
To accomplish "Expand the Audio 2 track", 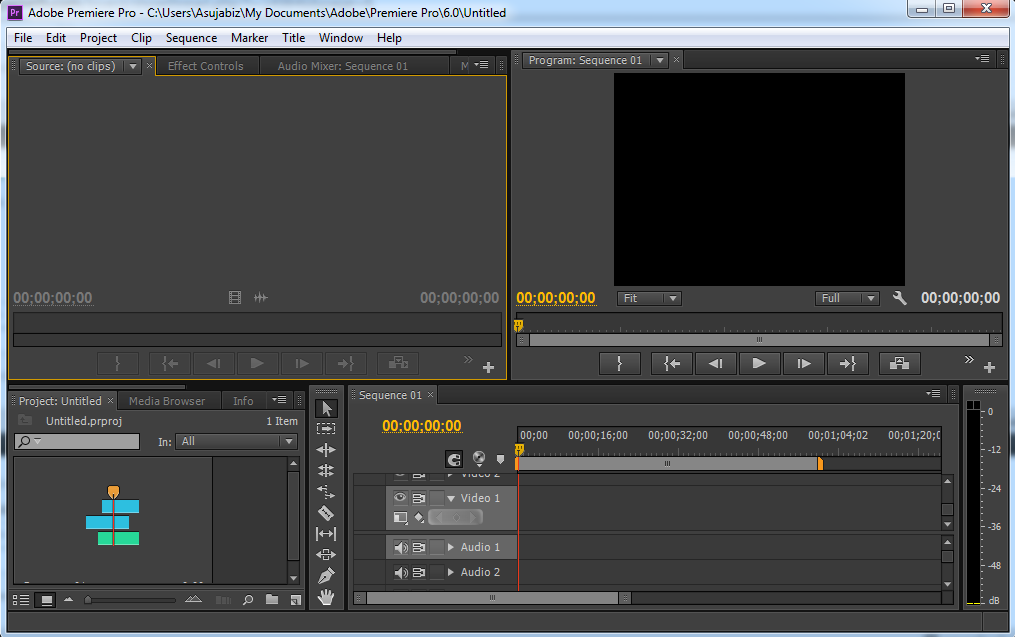I will [x=451, y=572].
